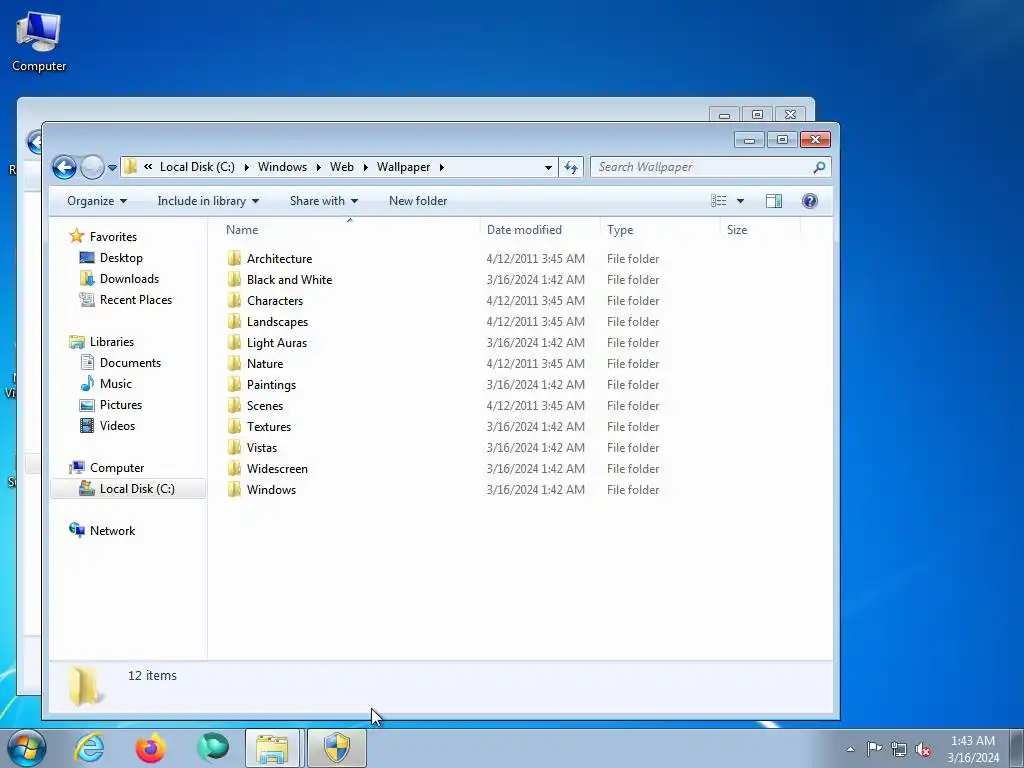This screenshot has height=768, width=1024.
Task: Click the Back navigation arrow button
Action: [x=64, y=167]
